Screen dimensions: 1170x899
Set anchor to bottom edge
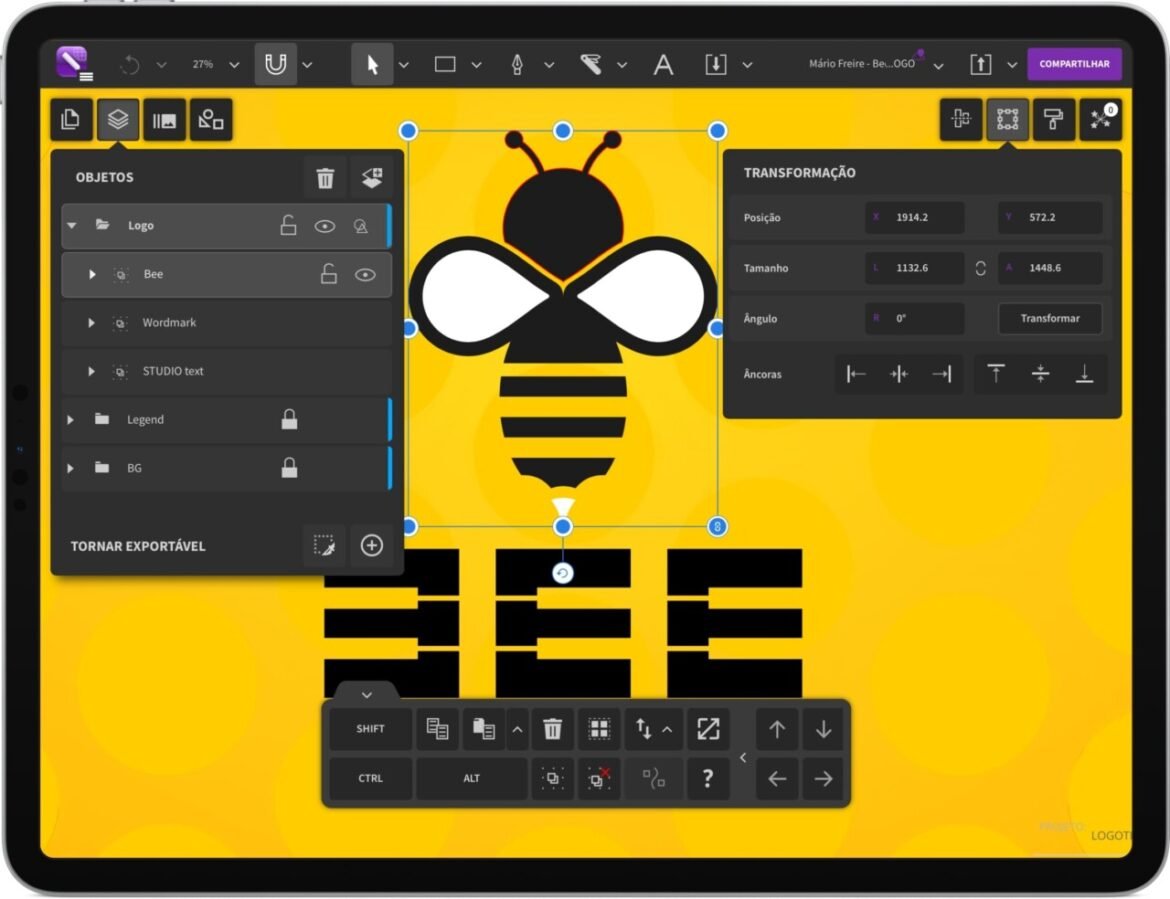pos(1084,374)
